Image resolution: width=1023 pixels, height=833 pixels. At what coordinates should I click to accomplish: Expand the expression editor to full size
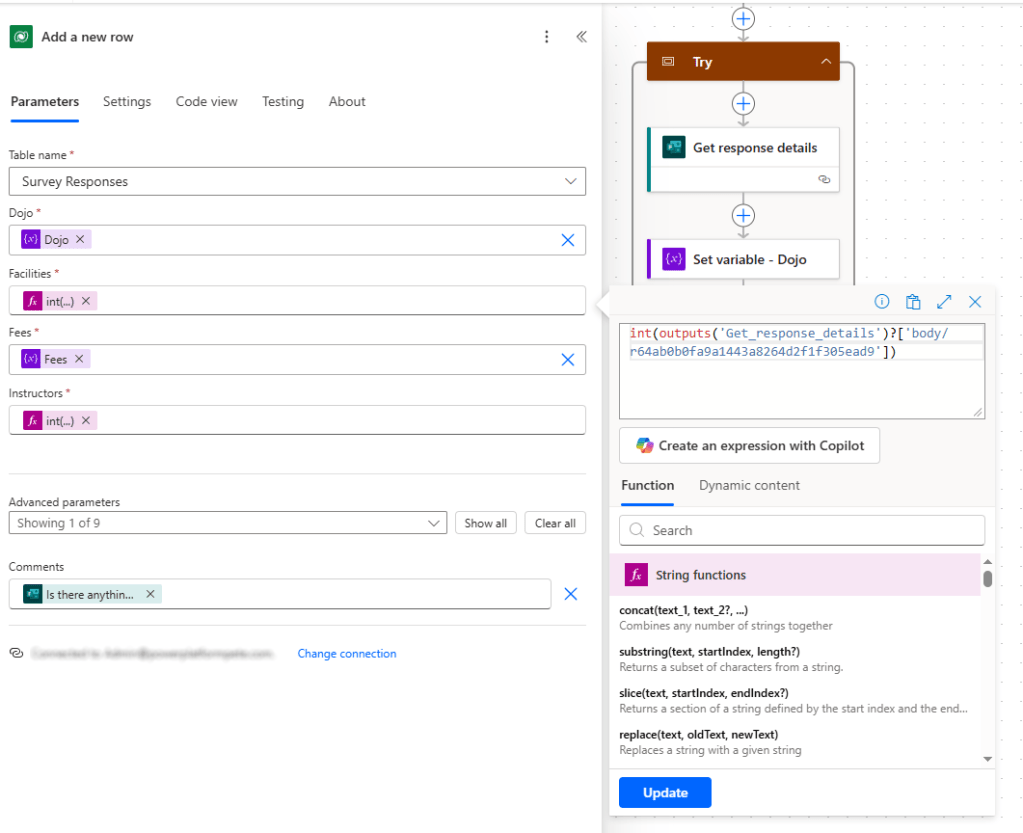point(944,301)
